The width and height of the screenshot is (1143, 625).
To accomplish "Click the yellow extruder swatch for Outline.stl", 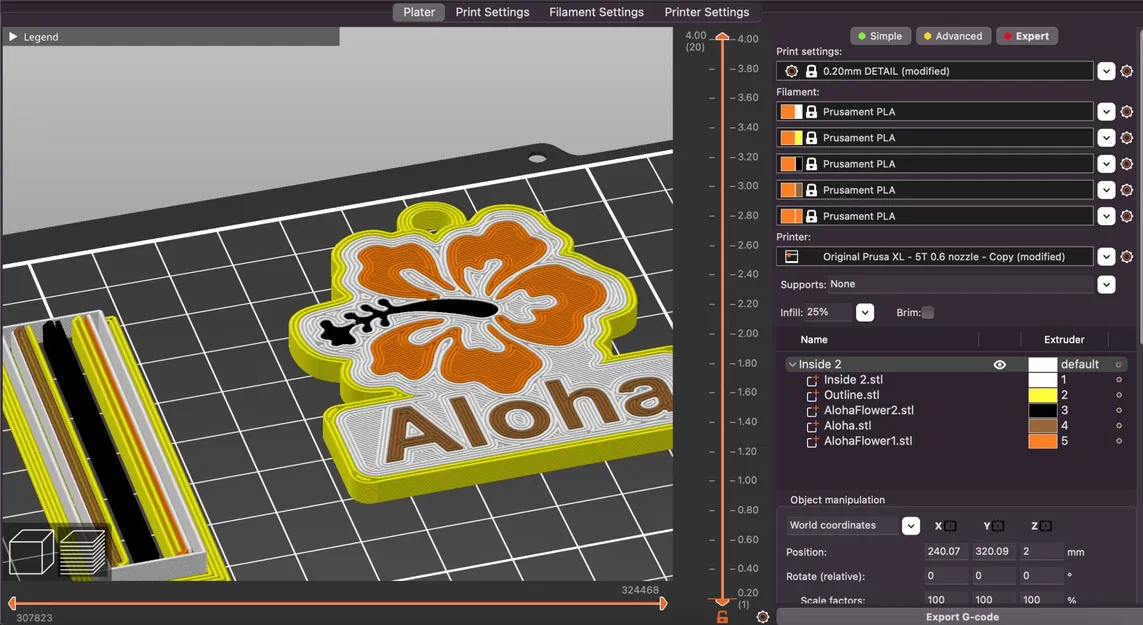I will (x=1042, y=395).
